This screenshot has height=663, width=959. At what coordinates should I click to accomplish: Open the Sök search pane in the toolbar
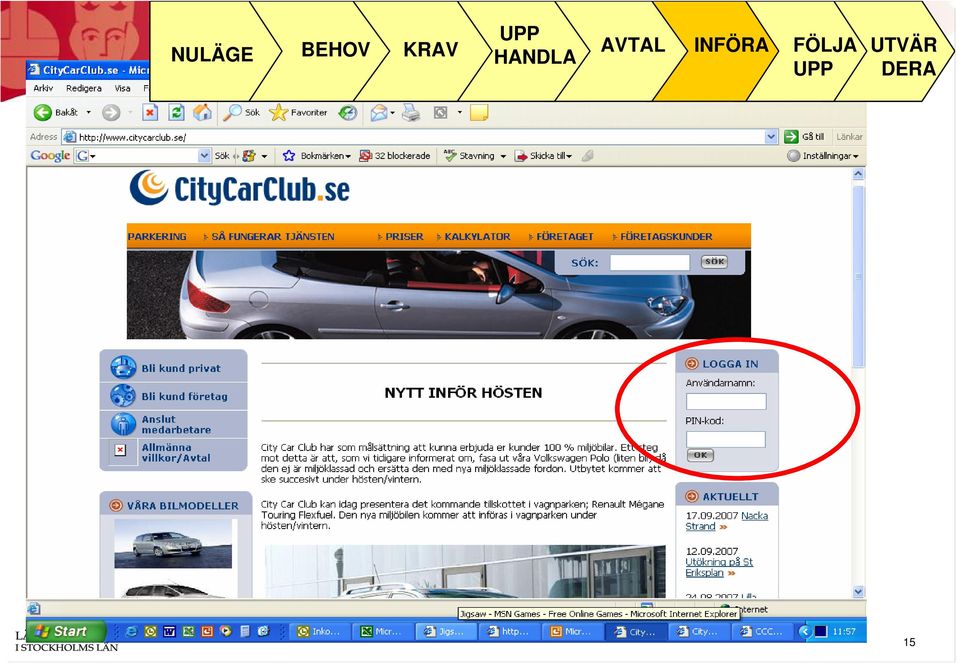242,113
